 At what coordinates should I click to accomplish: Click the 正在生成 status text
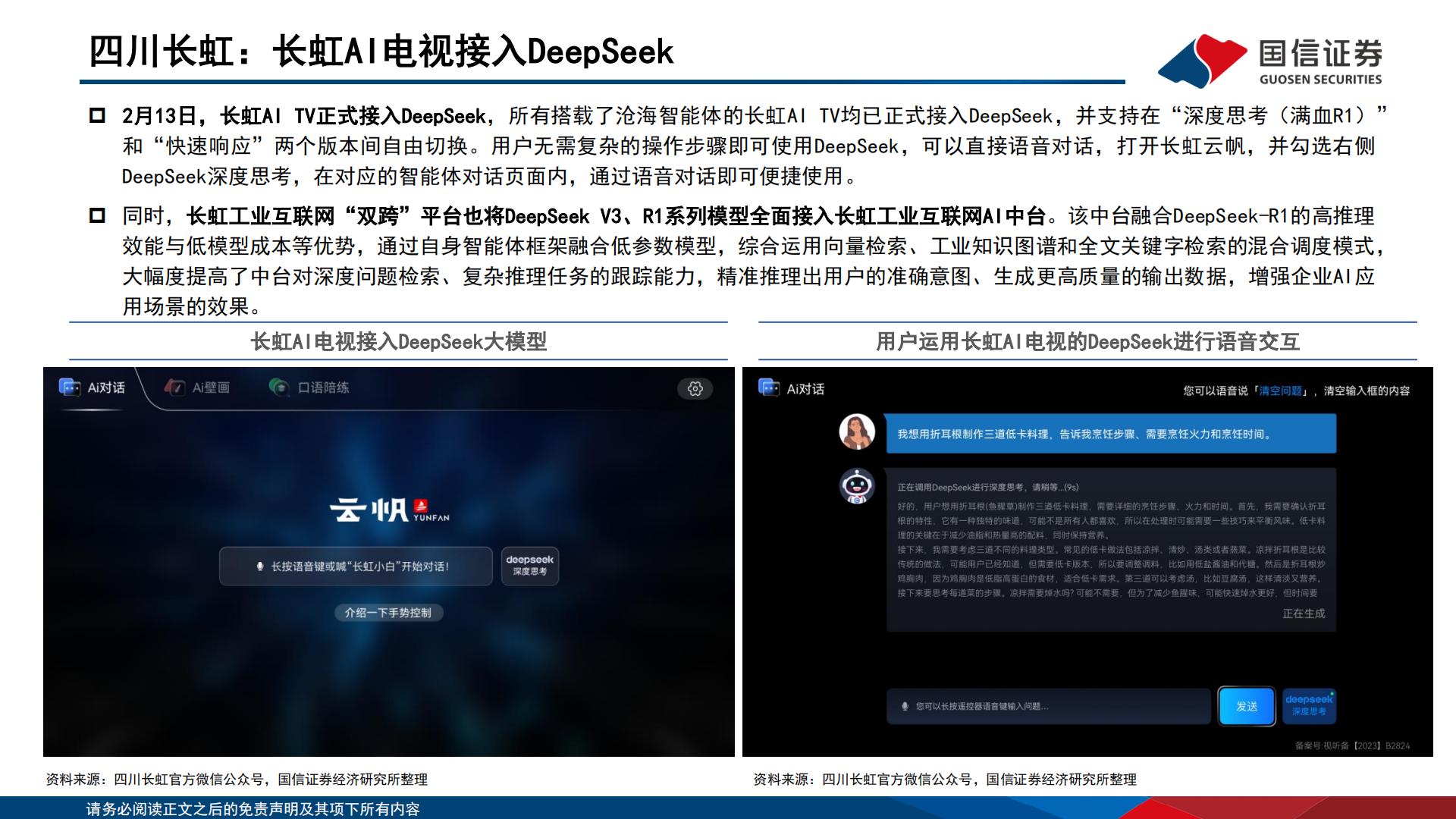pyautogui.click(x=1304, y=613)
